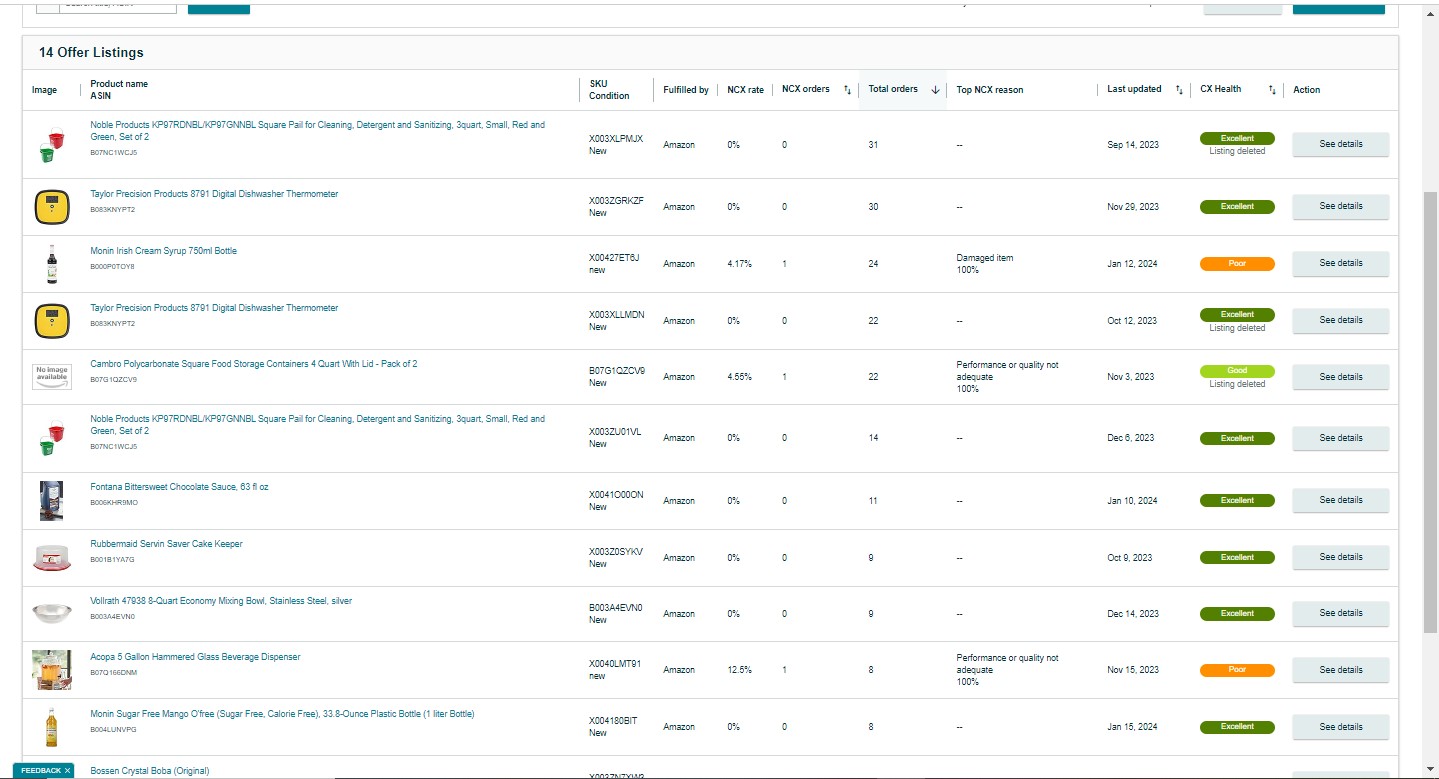See details for Taylor thermometer SKU X003XLLMDN
The height and width of the screenshot is (779, 1439).
coord(1341,321)
